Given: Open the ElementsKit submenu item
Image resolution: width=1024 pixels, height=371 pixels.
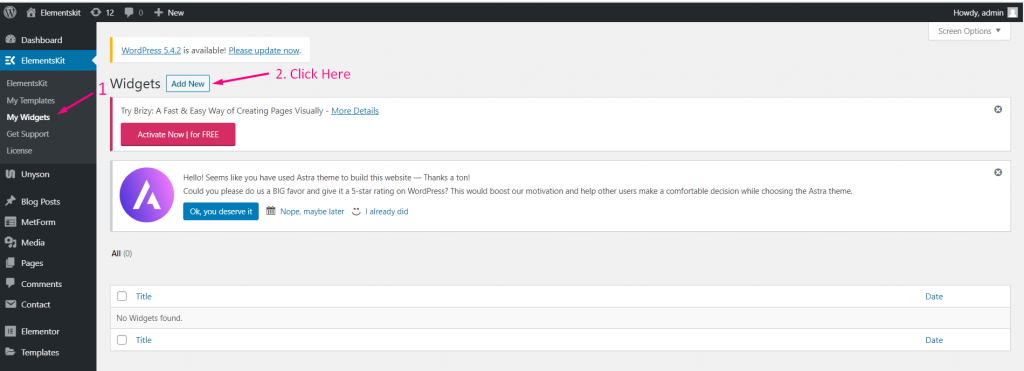Looking at the screenshot, I should coord(27,83).
